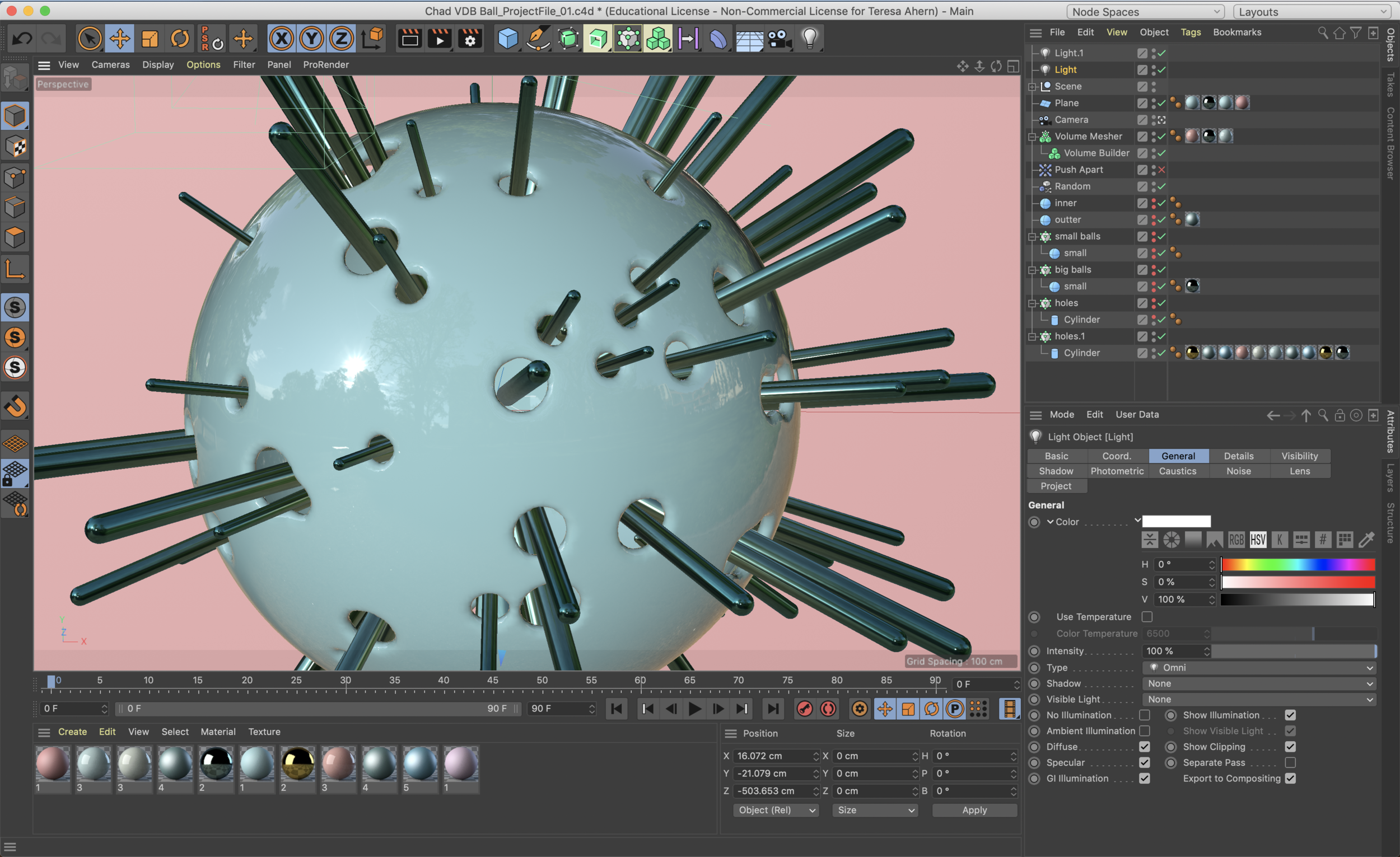
Task: Open the Edit Render Settings icon
Action: pos(470,39)
